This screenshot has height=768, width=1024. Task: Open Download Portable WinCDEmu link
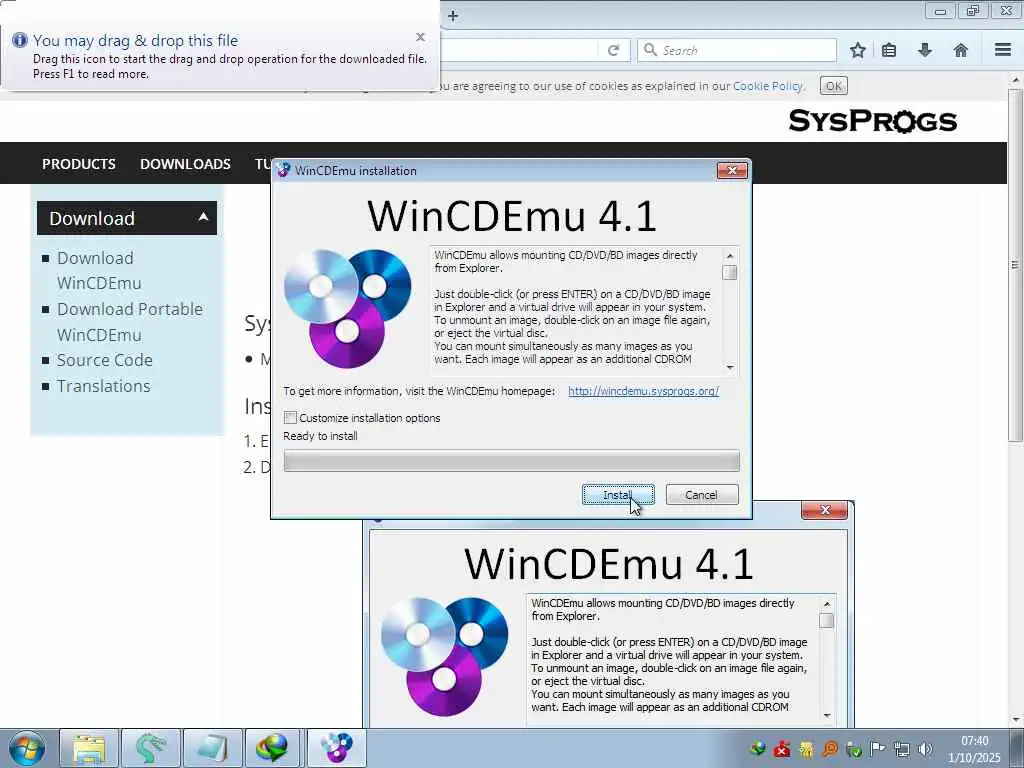[x=130, y=321]
